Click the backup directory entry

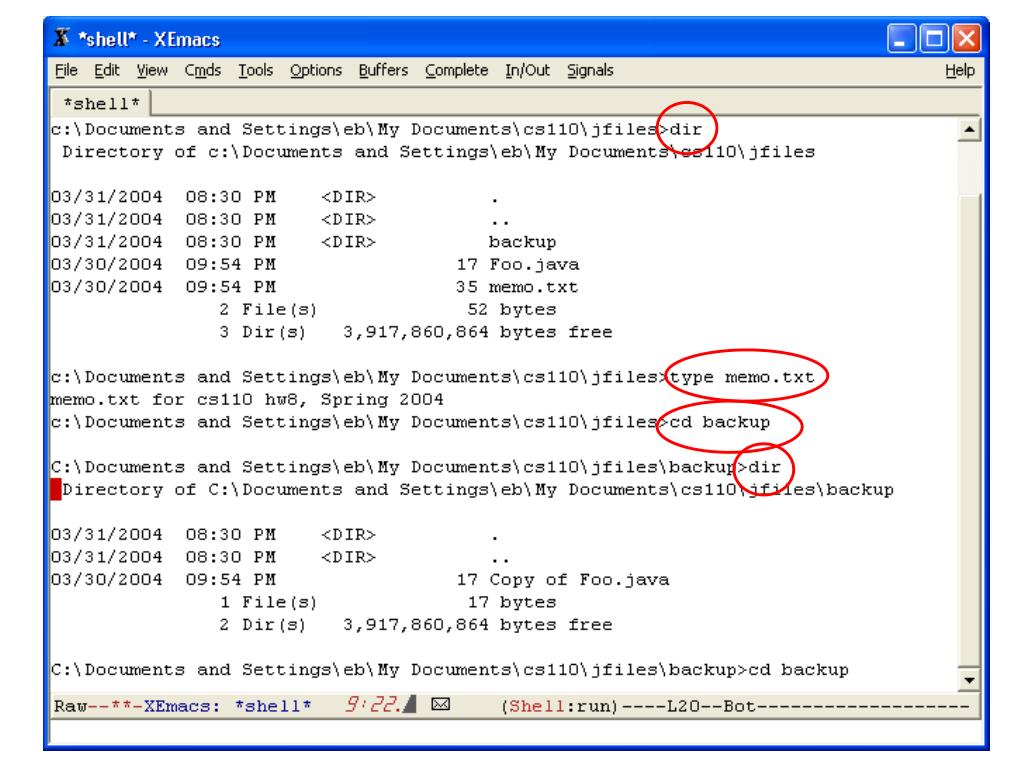tap(522, 242)
